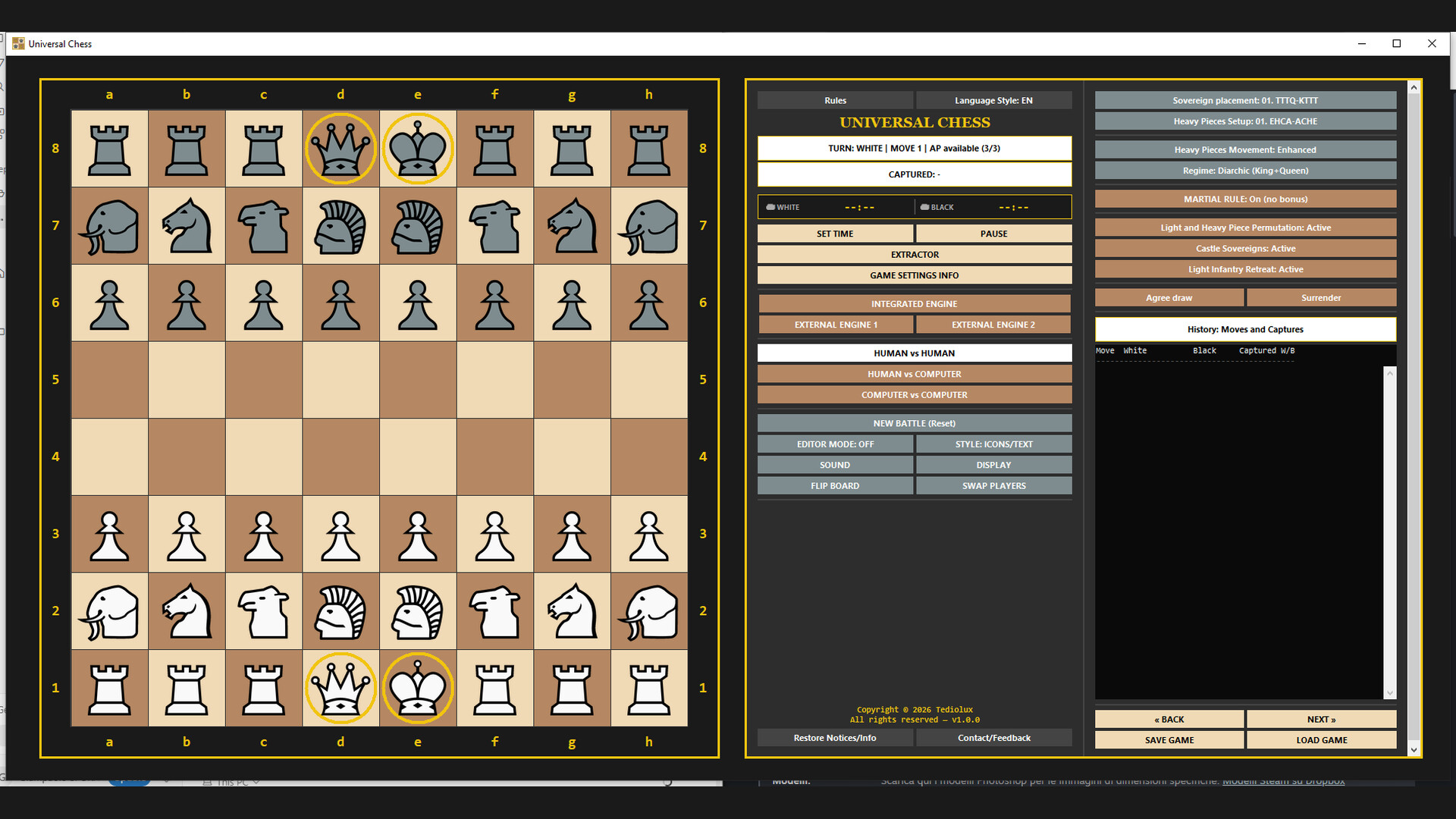1456x819 pixels.
Task: Toggle Light and Heavy Piece Permutation
Action: coord(1245,227)
